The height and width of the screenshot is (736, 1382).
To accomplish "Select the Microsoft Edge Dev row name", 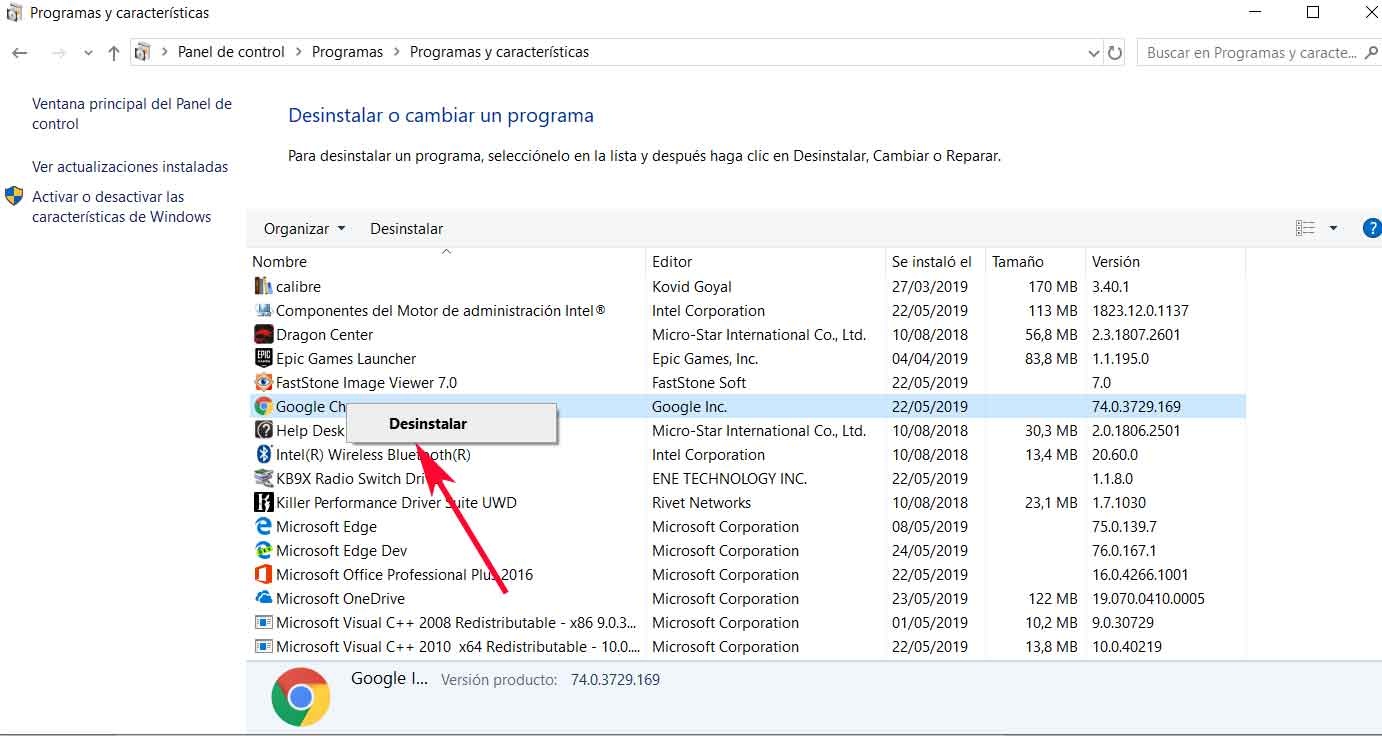I will tap(341, 551).
